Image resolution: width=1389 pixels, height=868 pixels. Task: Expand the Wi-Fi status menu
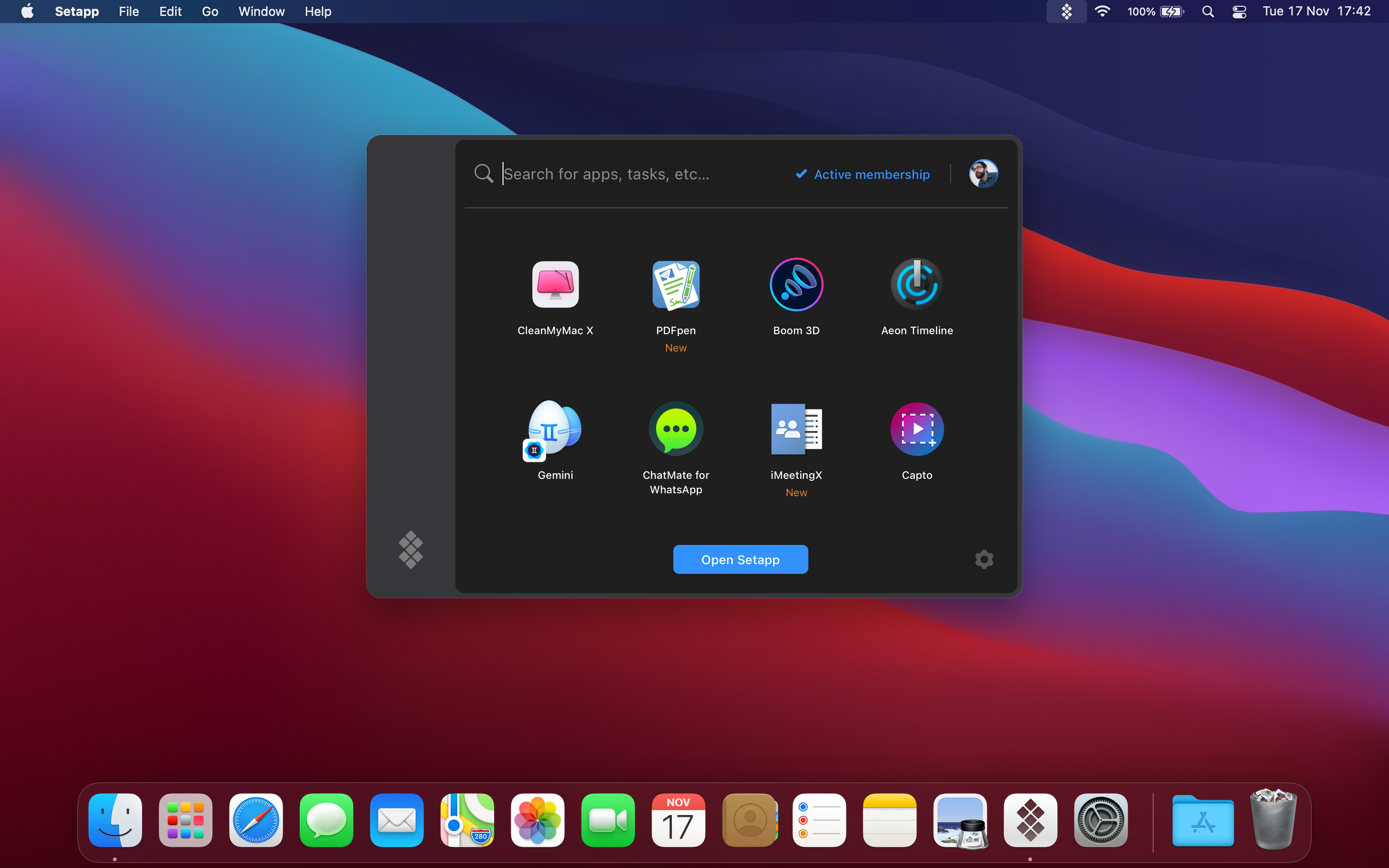(1102, 12)
